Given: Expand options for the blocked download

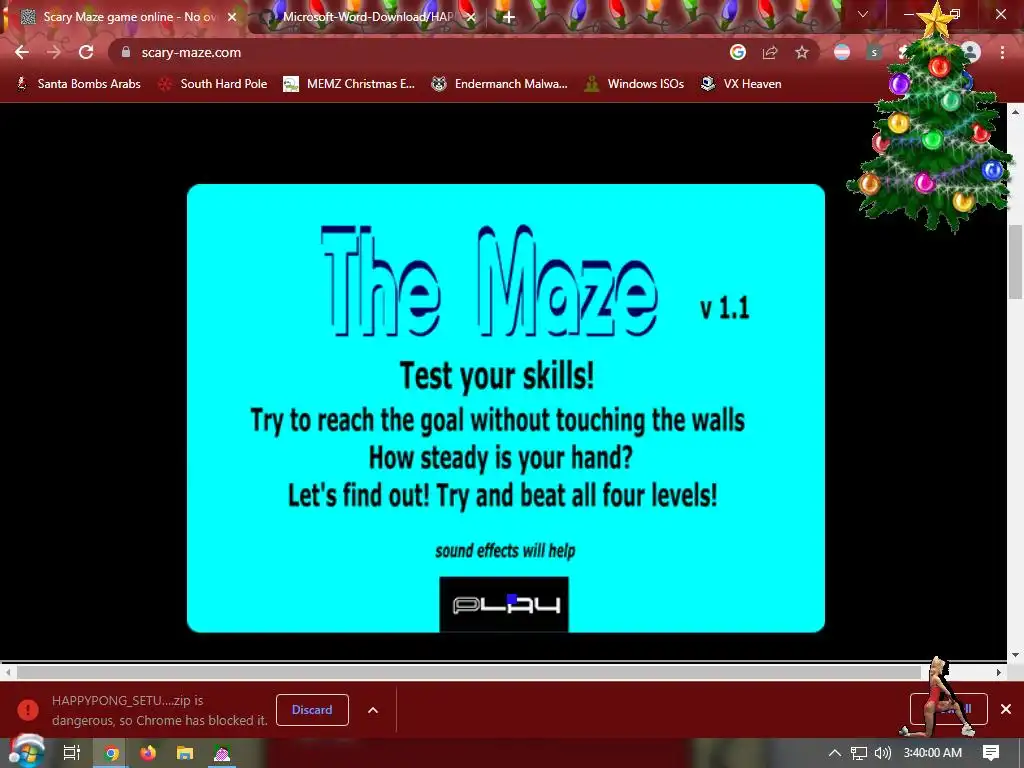Looking at the screenshot, I should (x=373, y=710).
